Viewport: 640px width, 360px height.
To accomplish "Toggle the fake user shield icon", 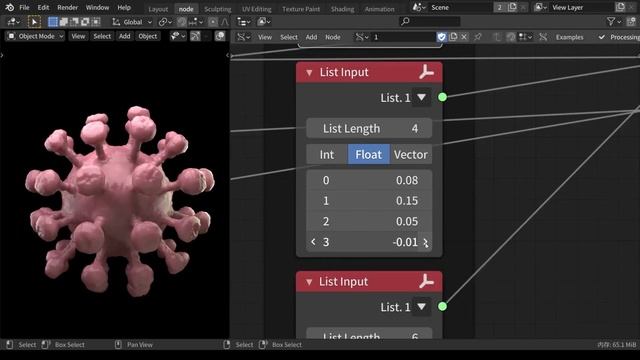I will pyautogui.click(x=441, y=37).
